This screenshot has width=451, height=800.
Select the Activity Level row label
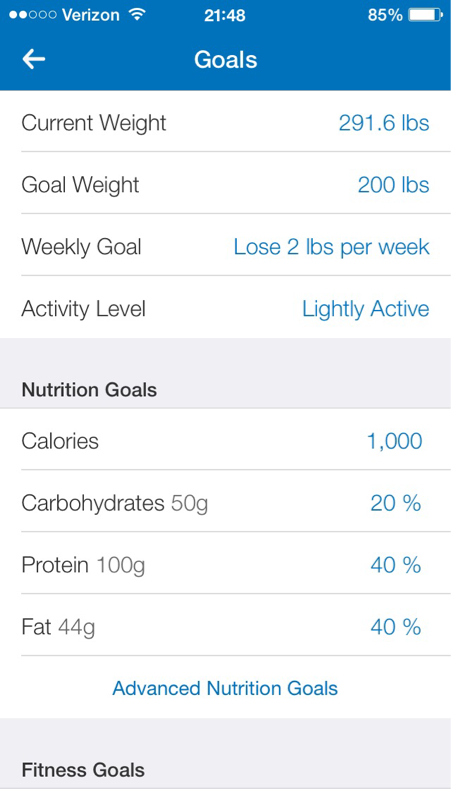click(84, 309)
